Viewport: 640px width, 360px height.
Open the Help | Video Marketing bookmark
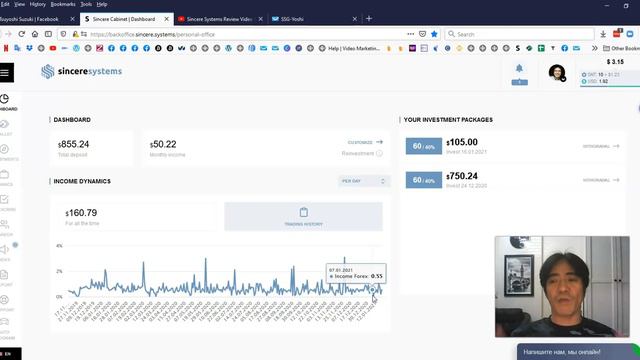coord(349,48)
